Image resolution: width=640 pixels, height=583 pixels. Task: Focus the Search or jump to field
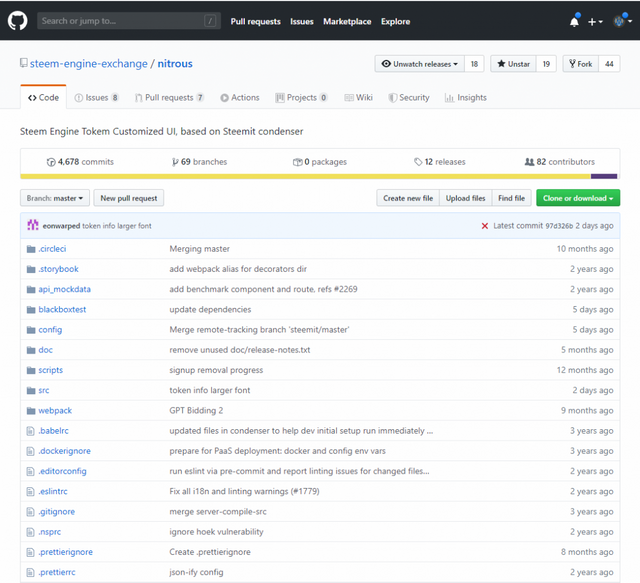click(x=129, y=21)
